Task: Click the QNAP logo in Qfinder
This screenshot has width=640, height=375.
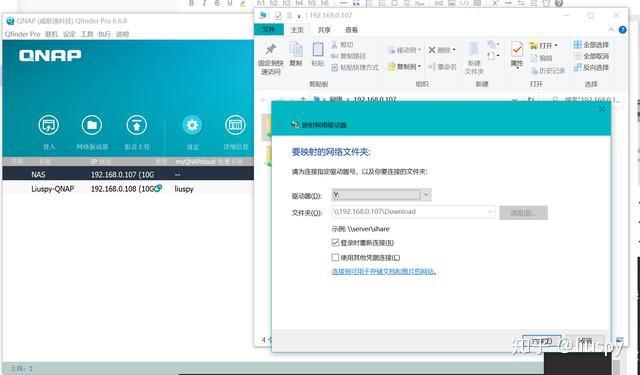Action: coord(50,55)
